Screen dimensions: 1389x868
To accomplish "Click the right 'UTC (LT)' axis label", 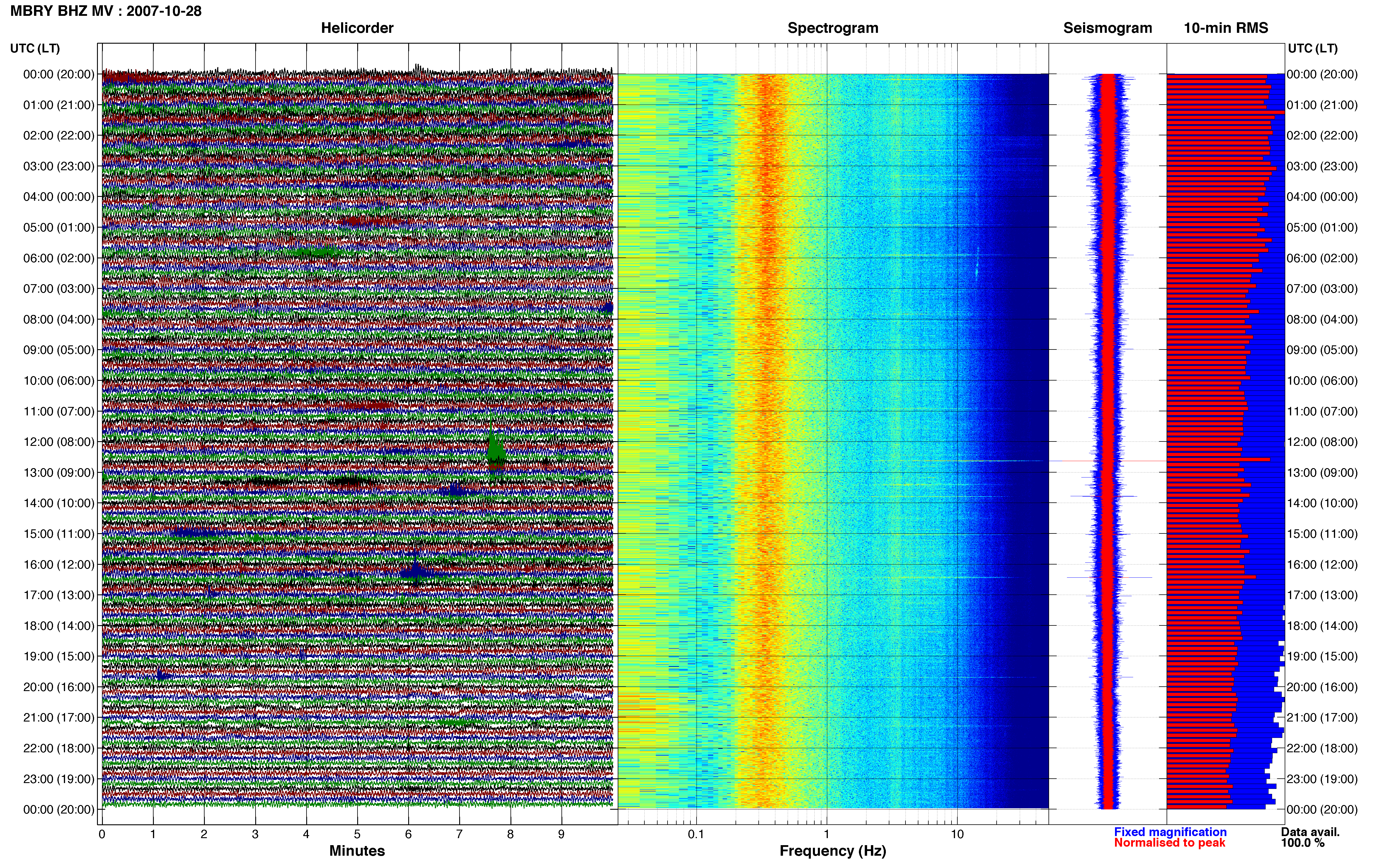I will pyautogui.click(x=1313, y=48).
